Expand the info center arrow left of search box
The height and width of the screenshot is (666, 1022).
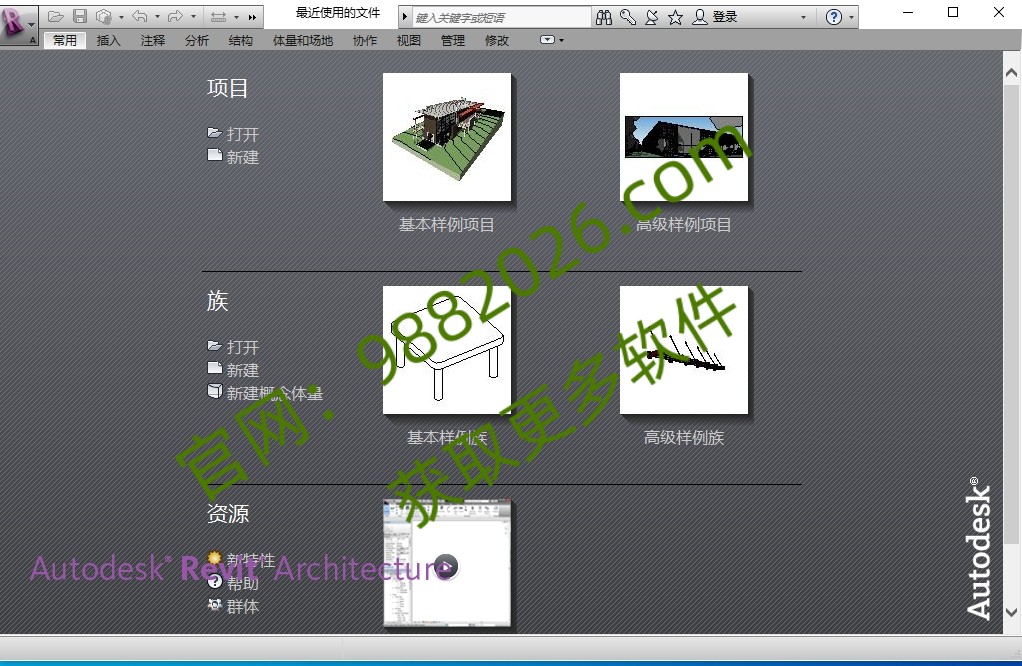point(405,17)
